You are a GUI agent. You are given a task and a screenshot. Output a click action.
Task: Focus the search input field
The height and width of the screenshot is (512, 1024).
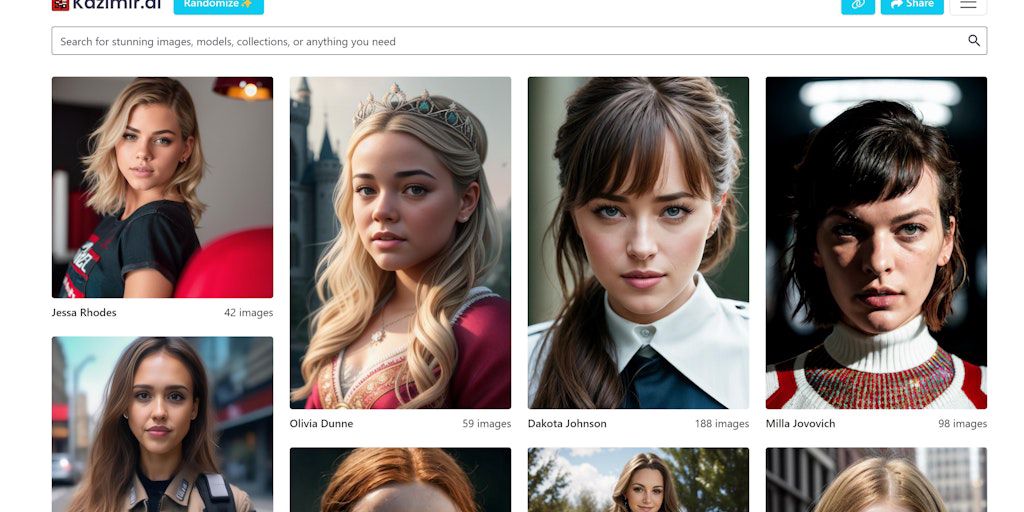tap(519, 40)
